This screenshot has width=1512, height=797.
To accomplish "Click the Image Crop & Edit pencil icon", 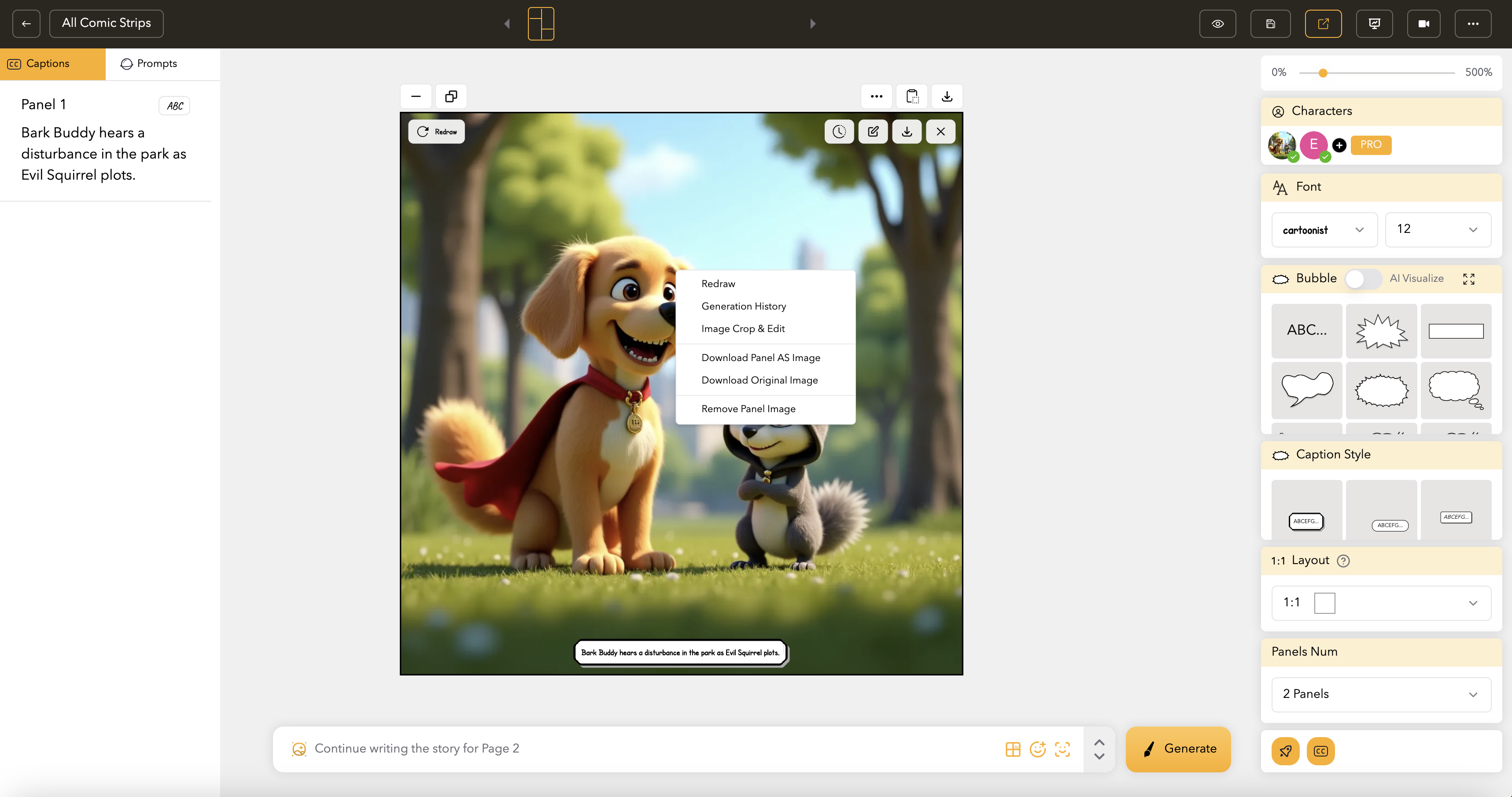I will 873,132.
